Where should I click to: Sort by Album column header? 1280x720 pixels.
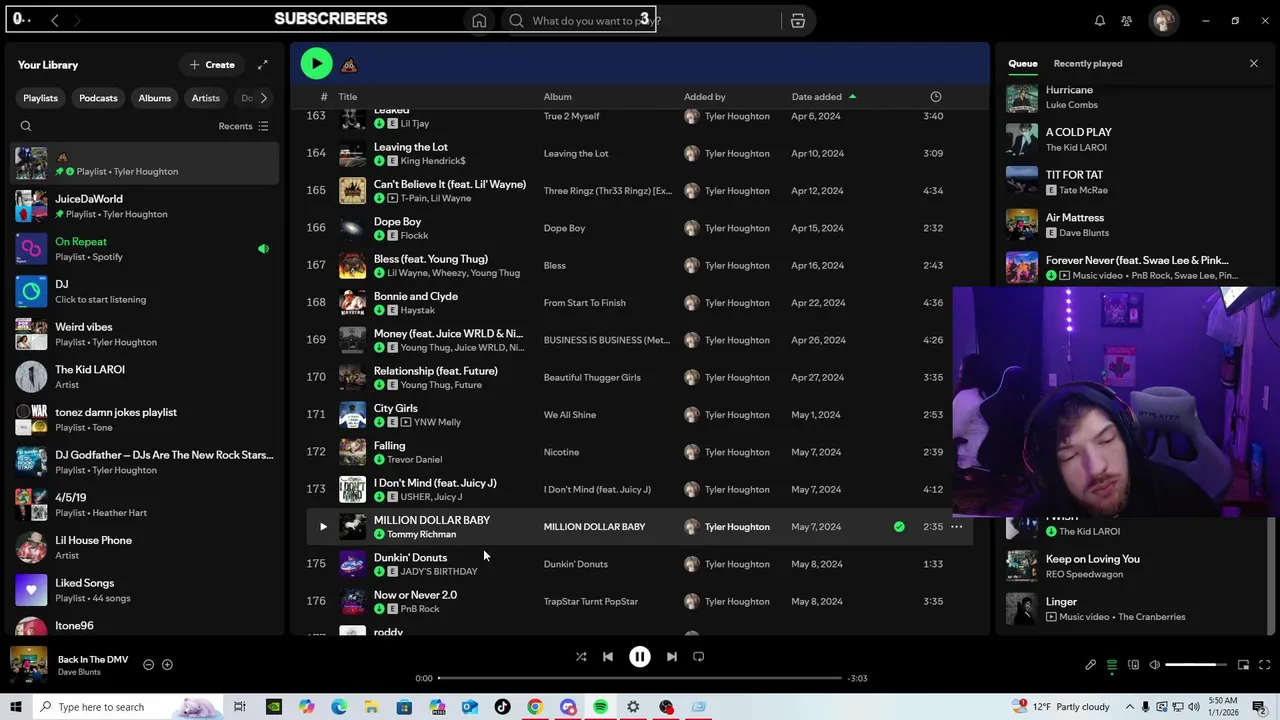[558, 97]
